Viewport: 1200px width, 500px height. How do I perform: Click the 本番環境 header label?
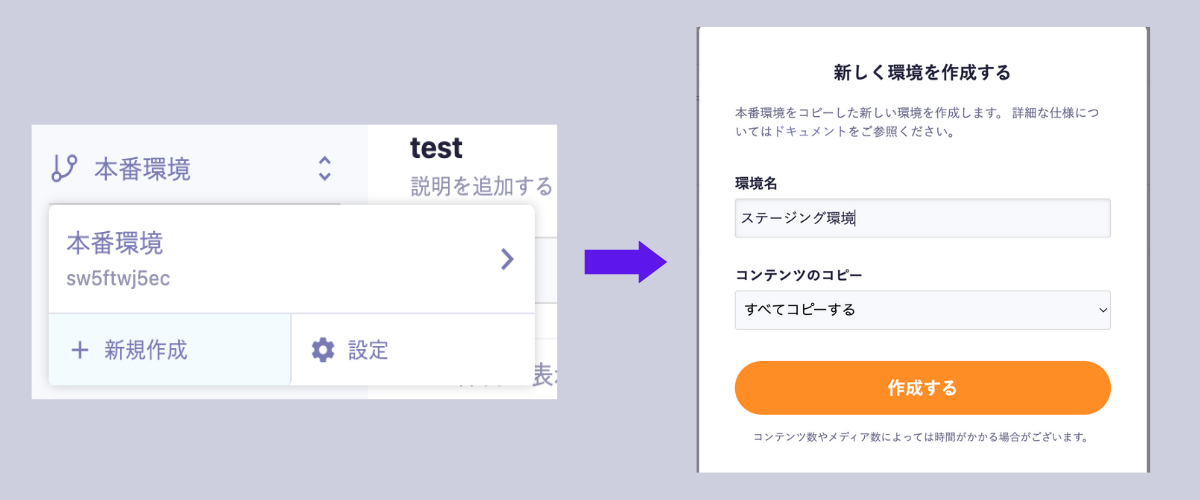(x=142, y=169)
